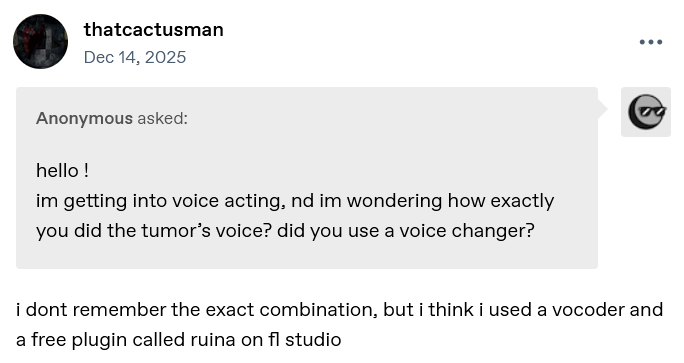684x363 pixels.
Task: Open thatcactusman's blog via username
Action: point(154,30)
